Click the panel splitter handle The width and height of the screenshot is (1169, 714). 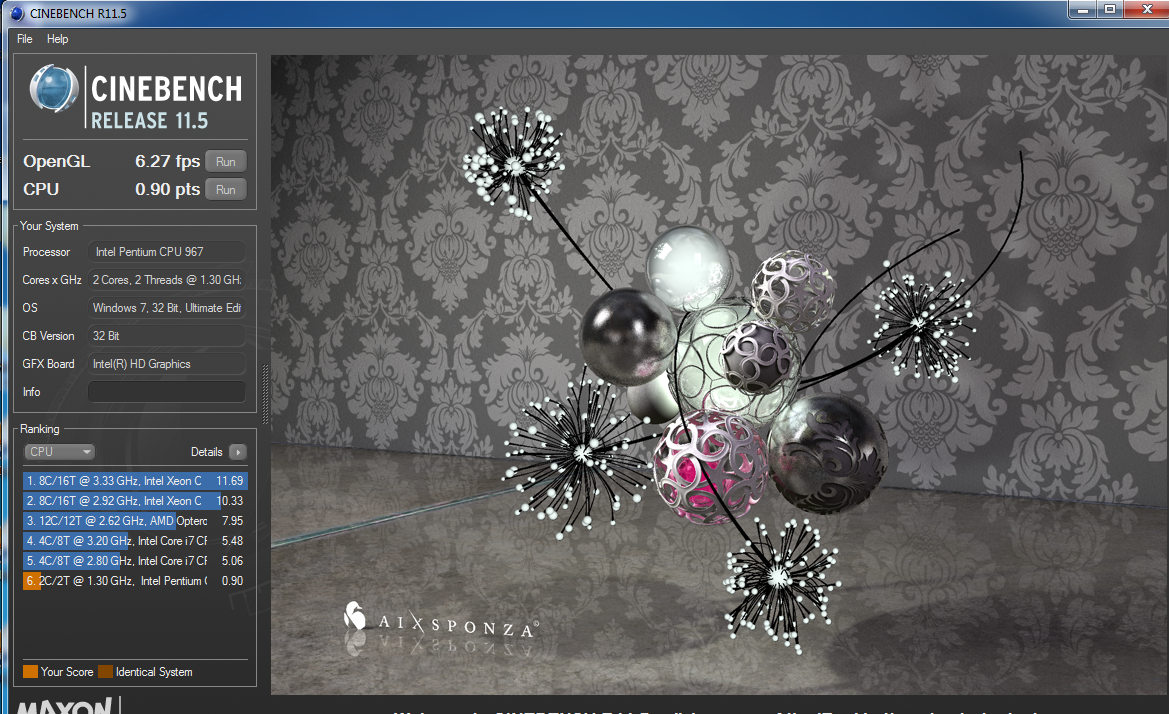pyautogui.click(x=265, y=394)
